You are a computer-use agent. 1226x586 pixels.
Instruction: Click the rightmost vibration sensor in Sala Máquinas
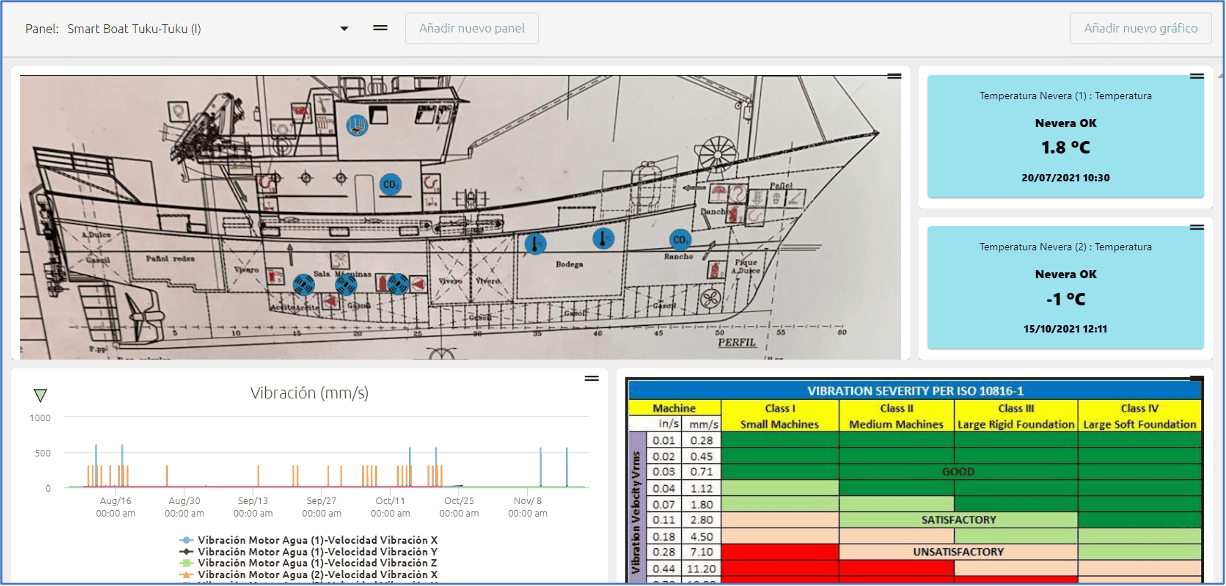click(397, 285)
